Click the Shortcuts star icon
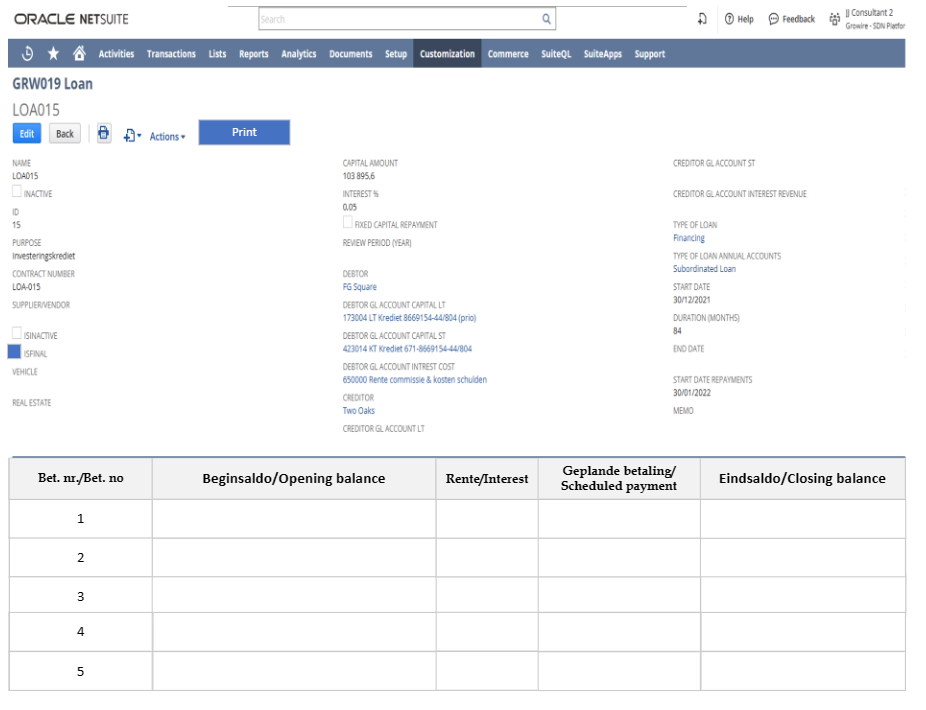 click(x=54, y=54)
